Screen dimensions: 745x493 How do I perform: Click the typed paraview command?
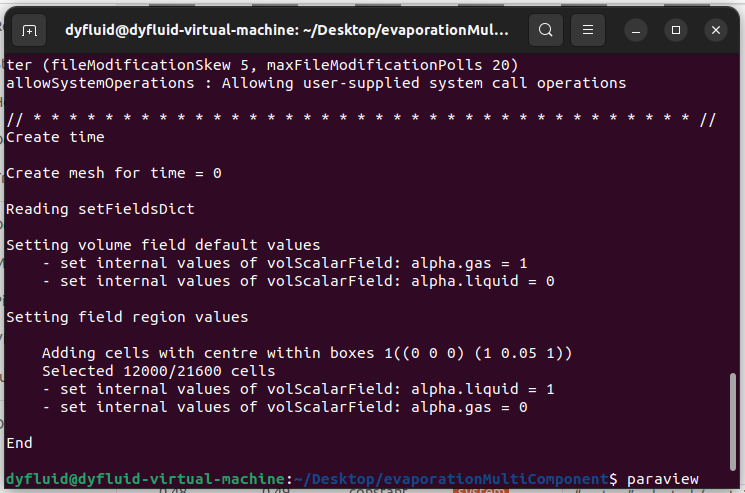click(663, 479)
